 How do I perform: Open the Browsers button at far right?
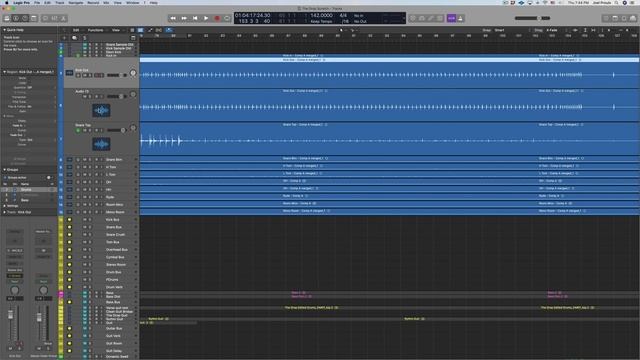633,18
